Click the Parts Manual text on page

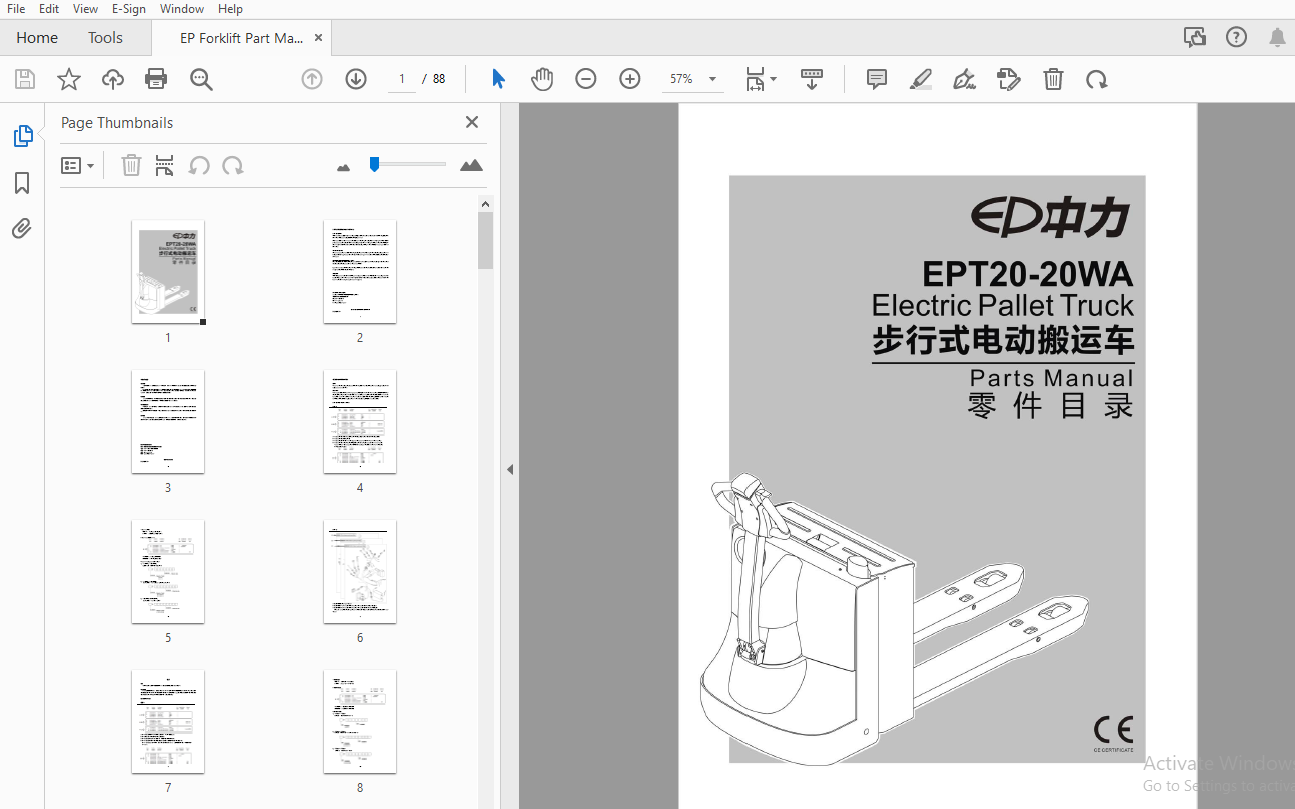(x=1052, y=378)
